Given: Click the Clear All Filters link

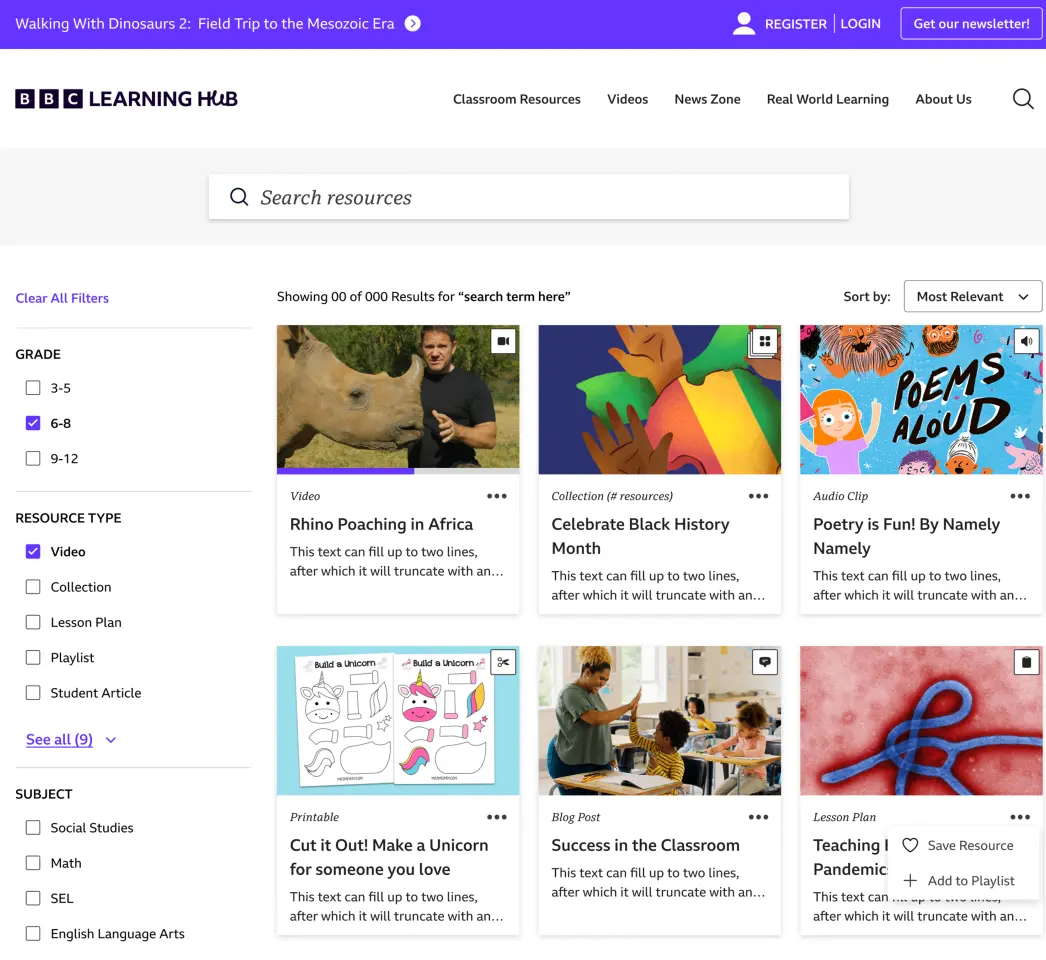Looking at the screenshot, I should point(62,298).
